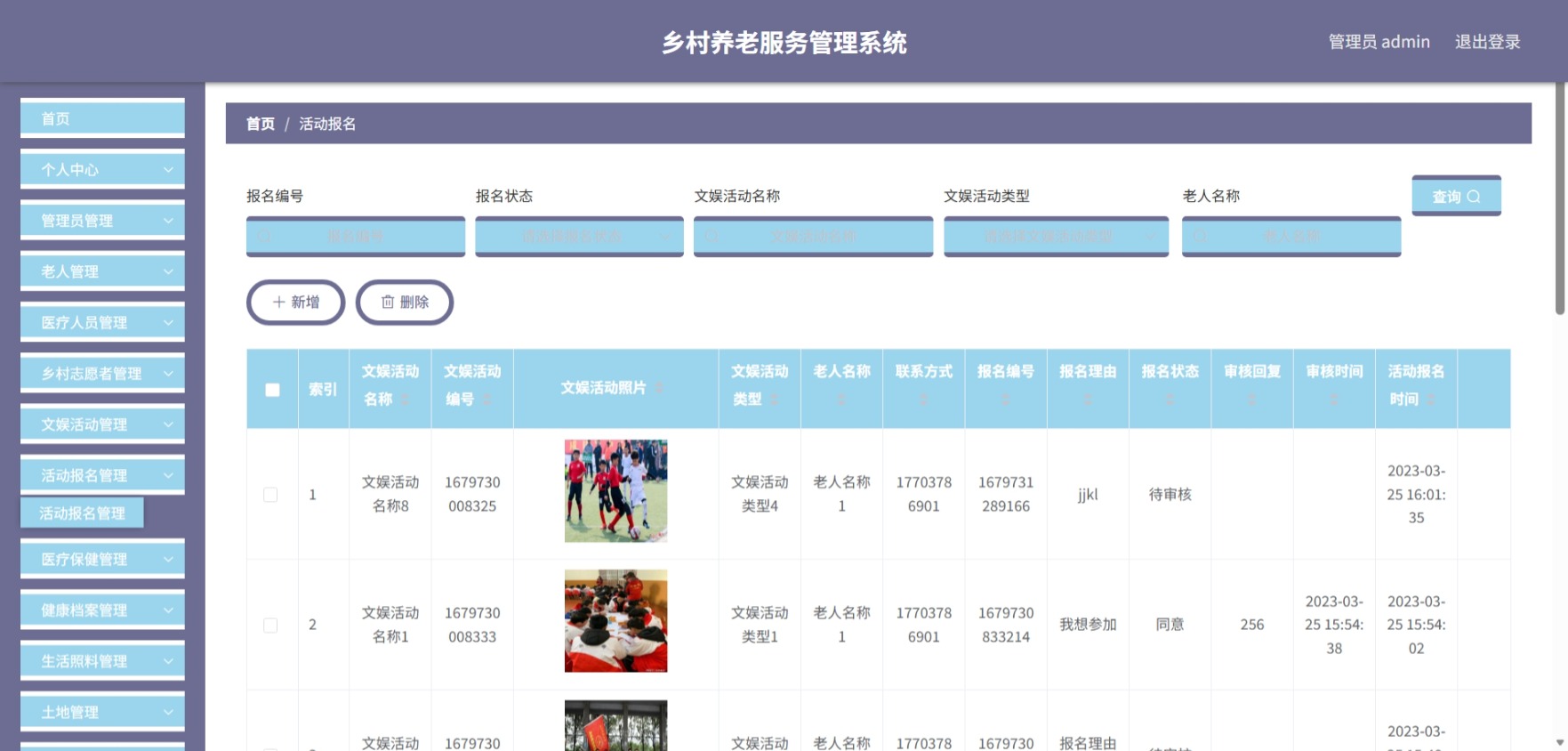Image resolution: width=1568 pixels, height=751 pixels.
Task: Expand the 医疗保健管理 sidebar menu
Action: (102, 559)
